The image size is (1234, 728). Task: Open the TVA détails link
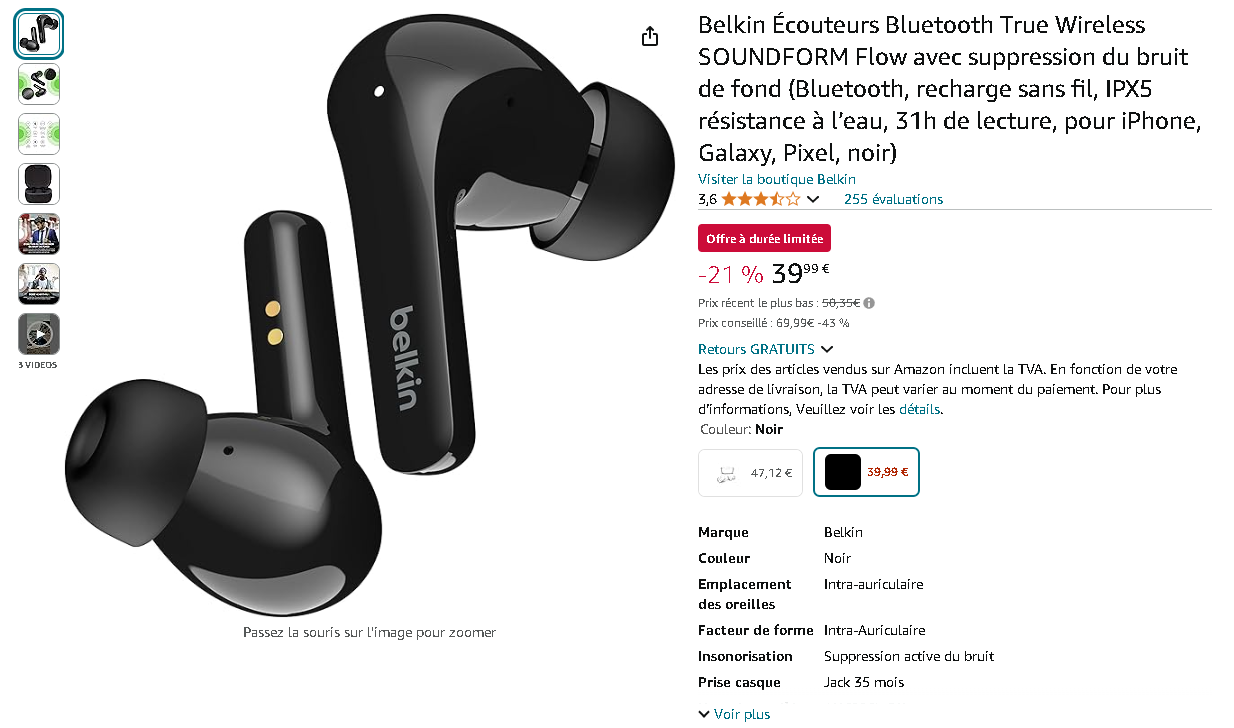919,409
